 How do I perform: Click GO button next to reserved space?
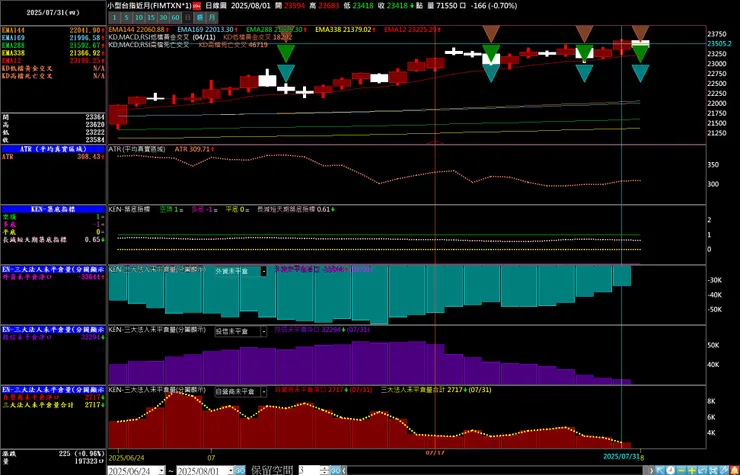pyautogui.click(x=336, y=470)
